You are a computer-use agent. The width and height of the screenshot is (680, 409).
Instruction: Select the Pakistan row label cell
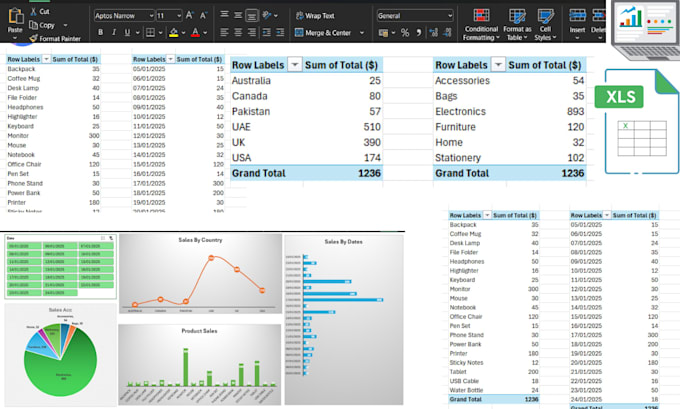(x=251, y=111)
